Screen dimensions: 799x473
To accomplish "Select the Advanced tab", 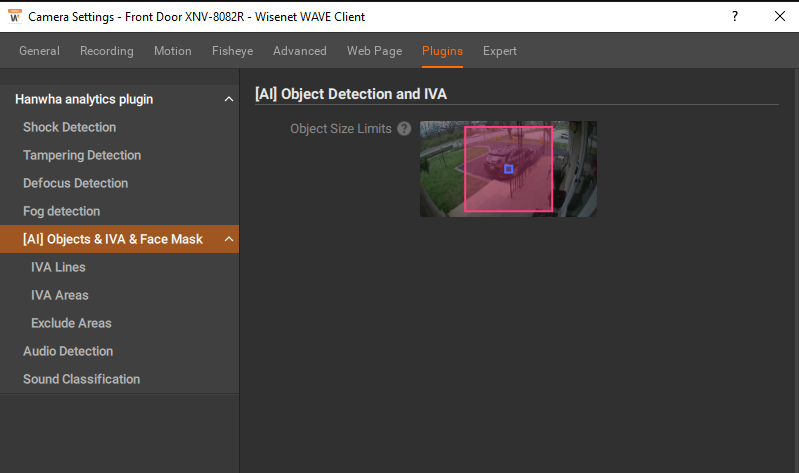I will [300, 51].
